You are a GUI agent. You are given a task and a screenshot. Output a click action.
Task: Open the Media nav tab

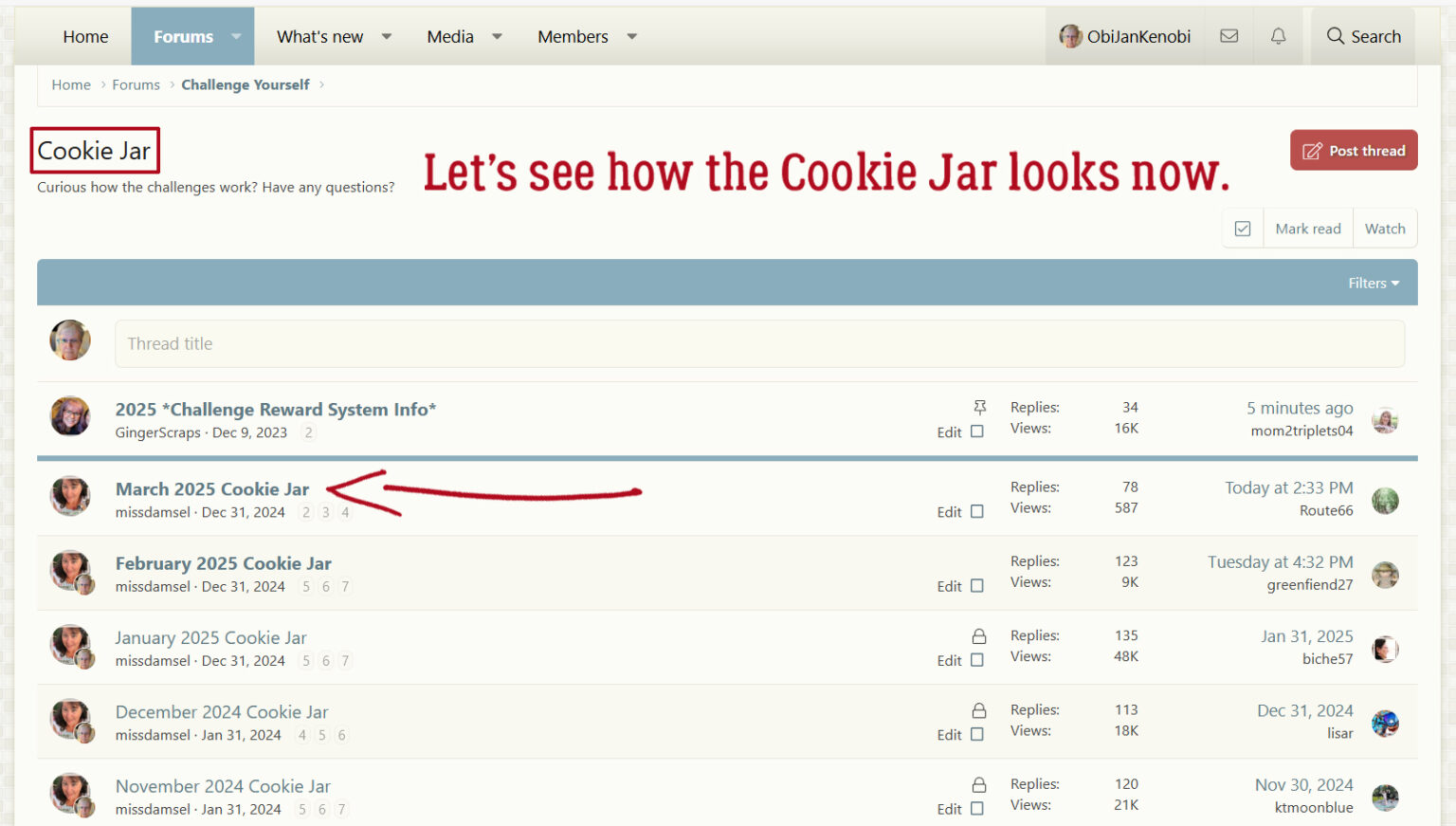[449, 36]
